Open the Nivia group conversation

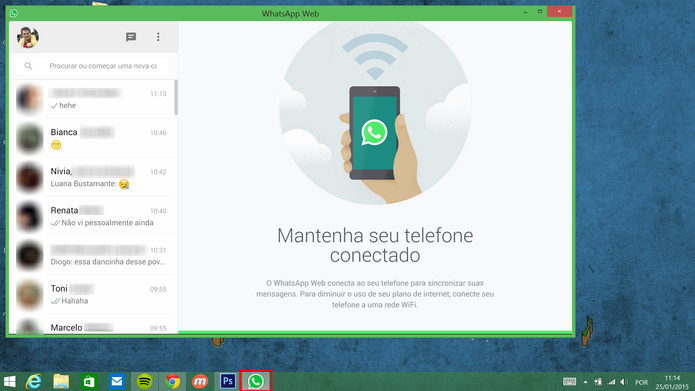pos(92,177)
